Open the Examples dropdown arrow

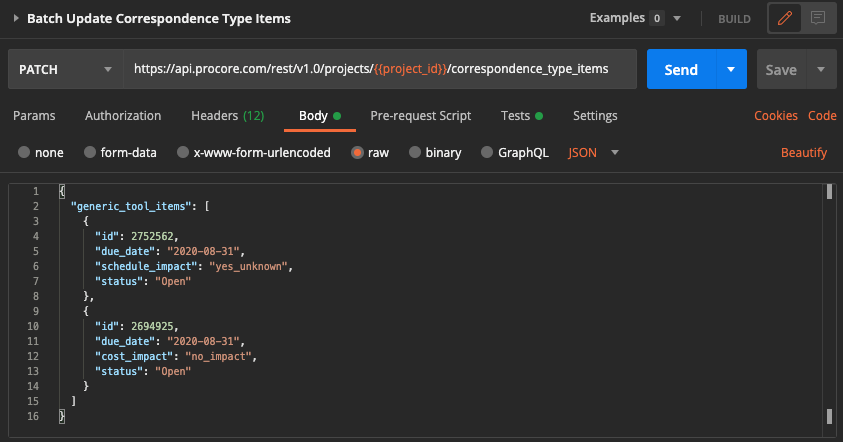(677, 18)
